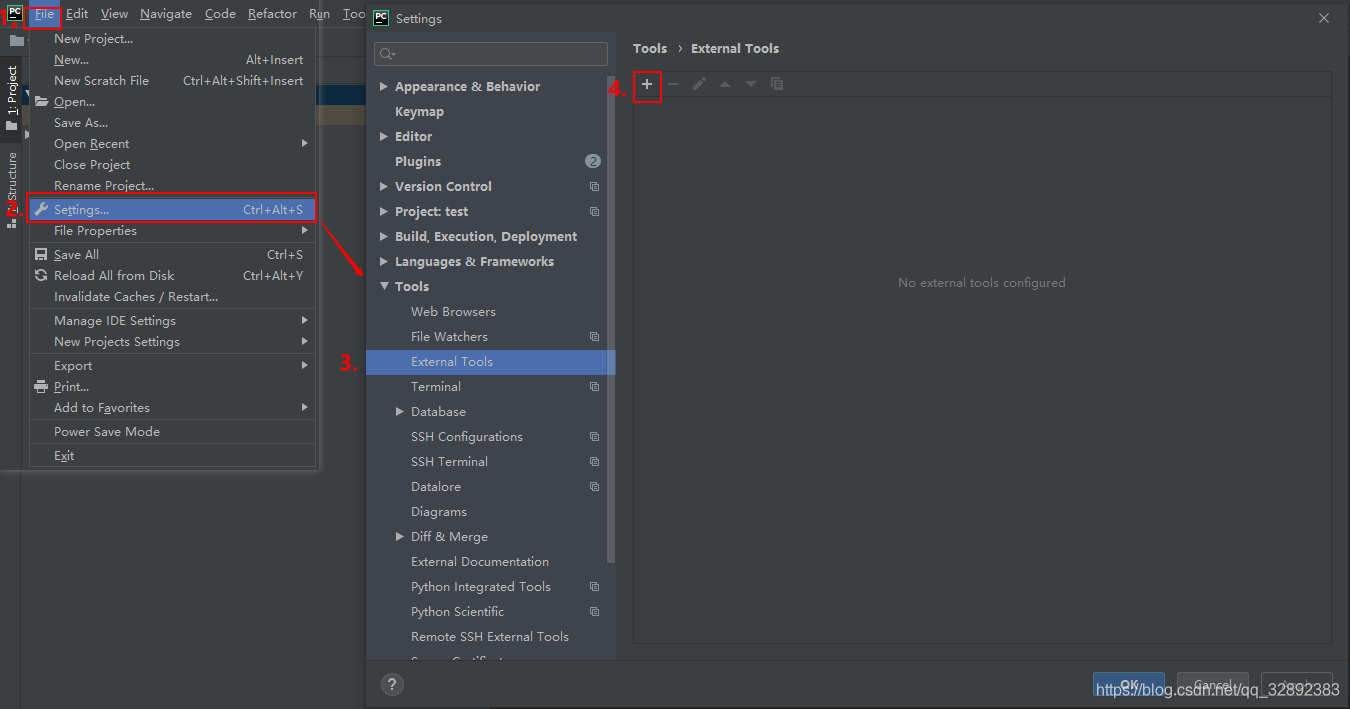This screenshot has width=1350, height=709.
Task: Open the Navigate menu
Action: click(166, 14)
